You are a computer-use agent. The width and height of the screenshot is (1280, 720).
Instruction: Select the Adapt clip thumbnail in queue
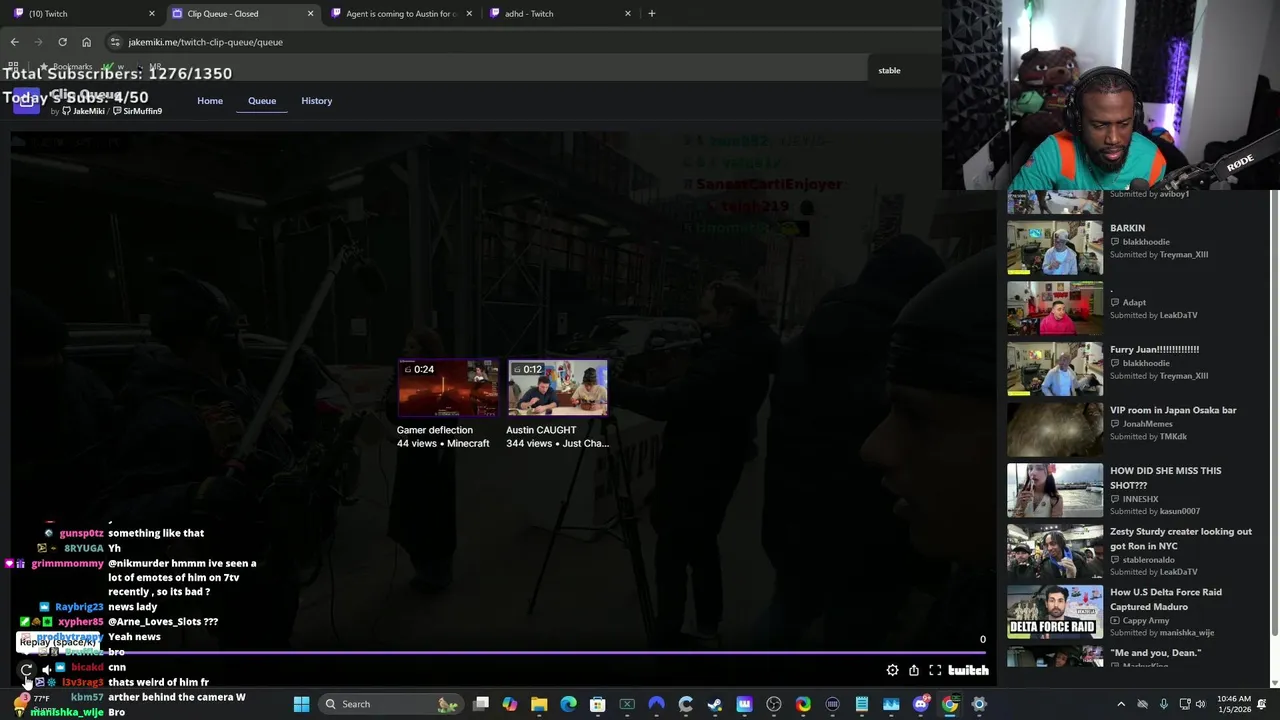[1055, 309]
